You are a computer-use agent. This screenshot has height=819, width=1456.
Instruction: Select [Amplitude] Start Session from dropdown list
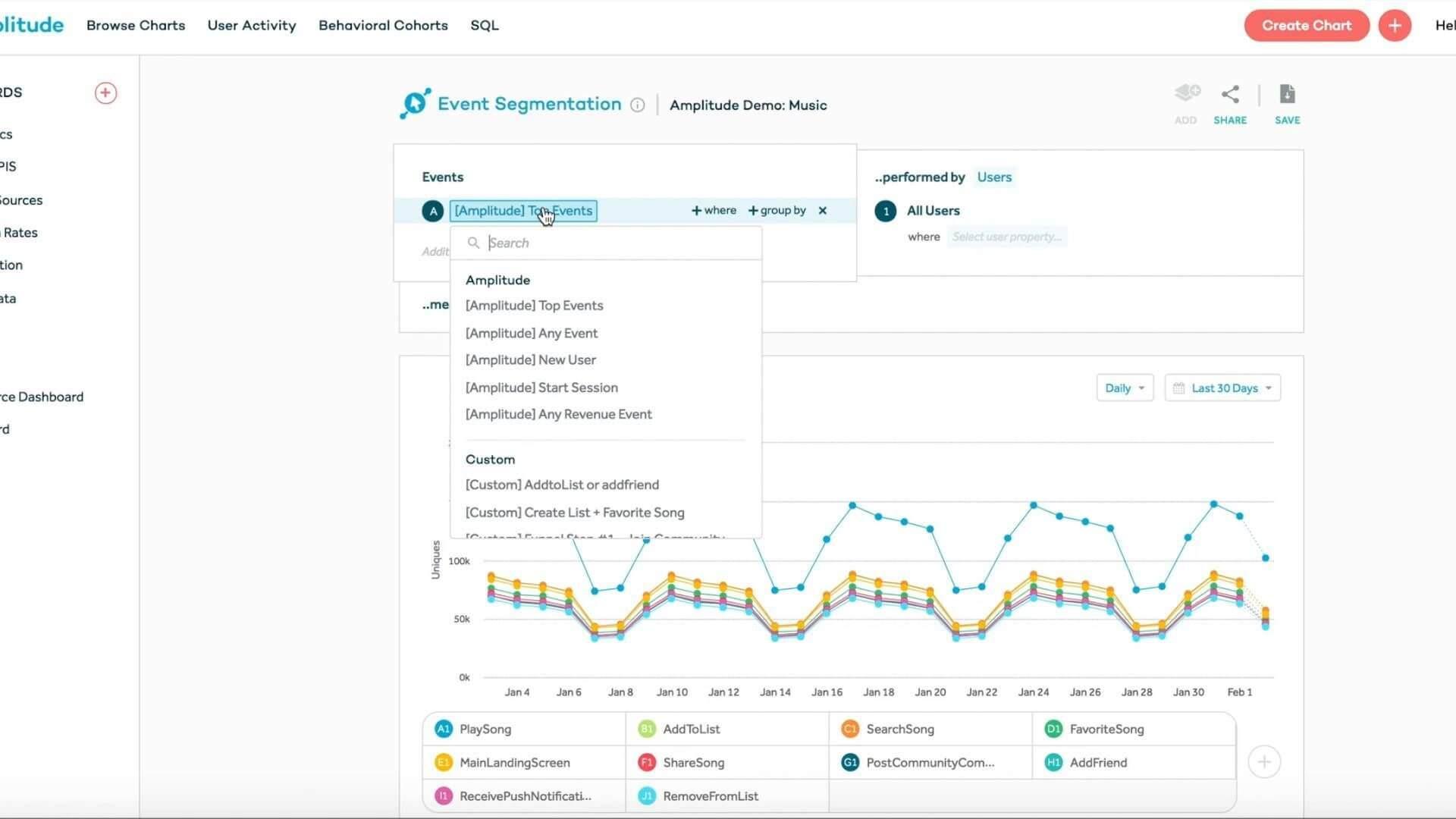(x=541, y=388)
